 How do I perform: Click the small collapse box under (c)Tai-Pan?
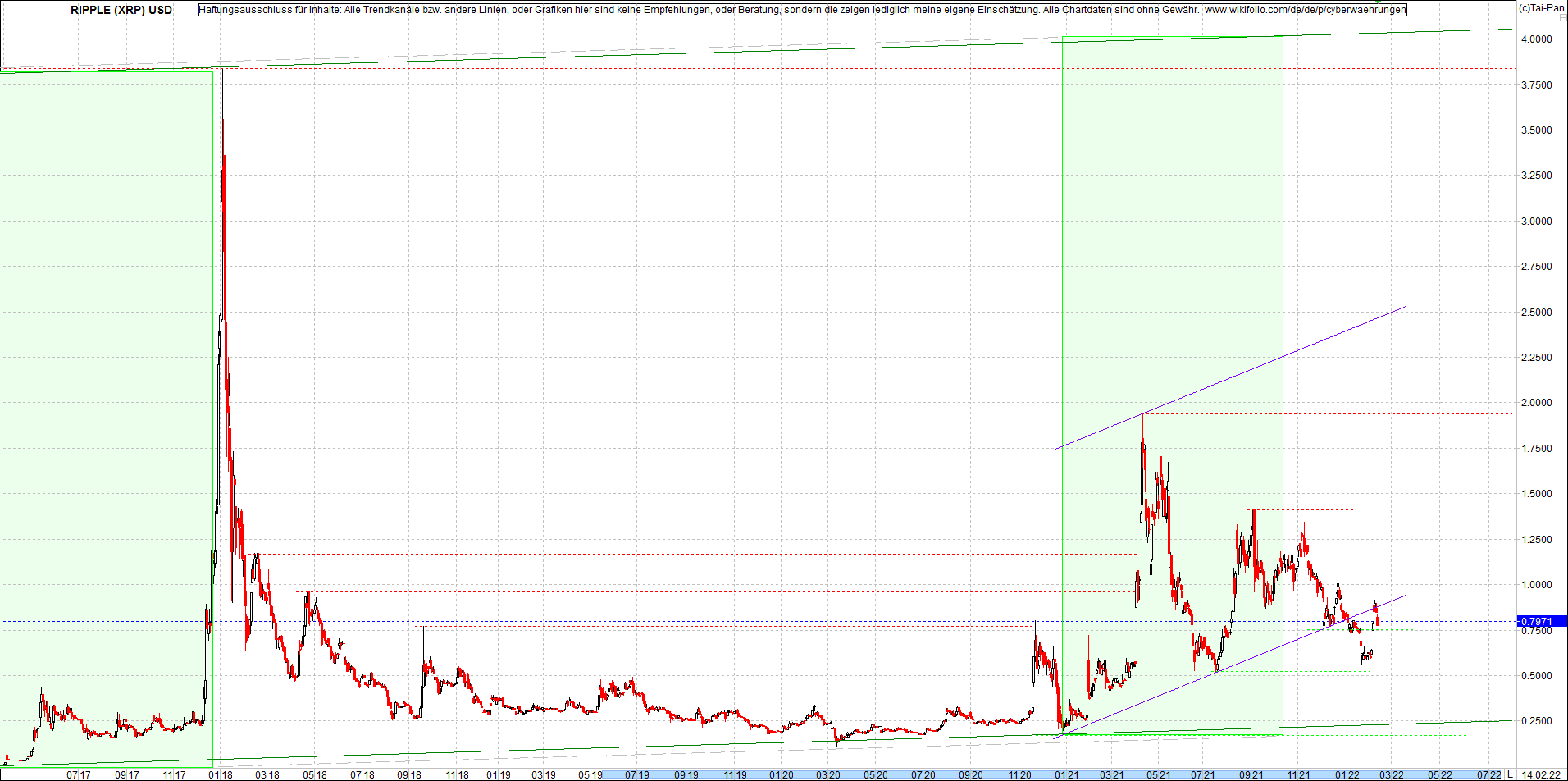click(x=1561, y=18)
